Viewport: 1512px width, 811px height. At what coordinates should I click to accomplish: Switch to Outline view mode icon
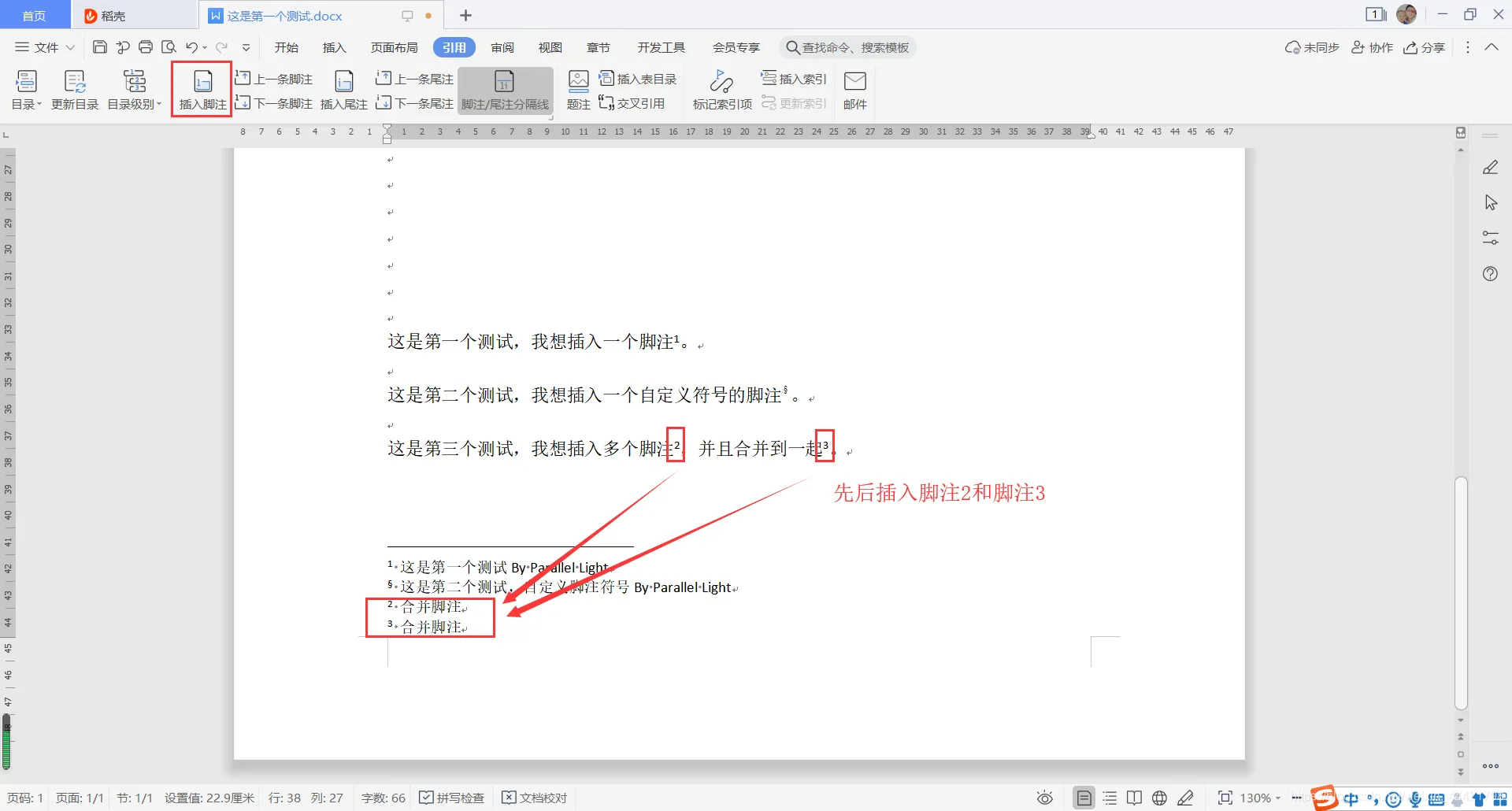[1110, 798]
